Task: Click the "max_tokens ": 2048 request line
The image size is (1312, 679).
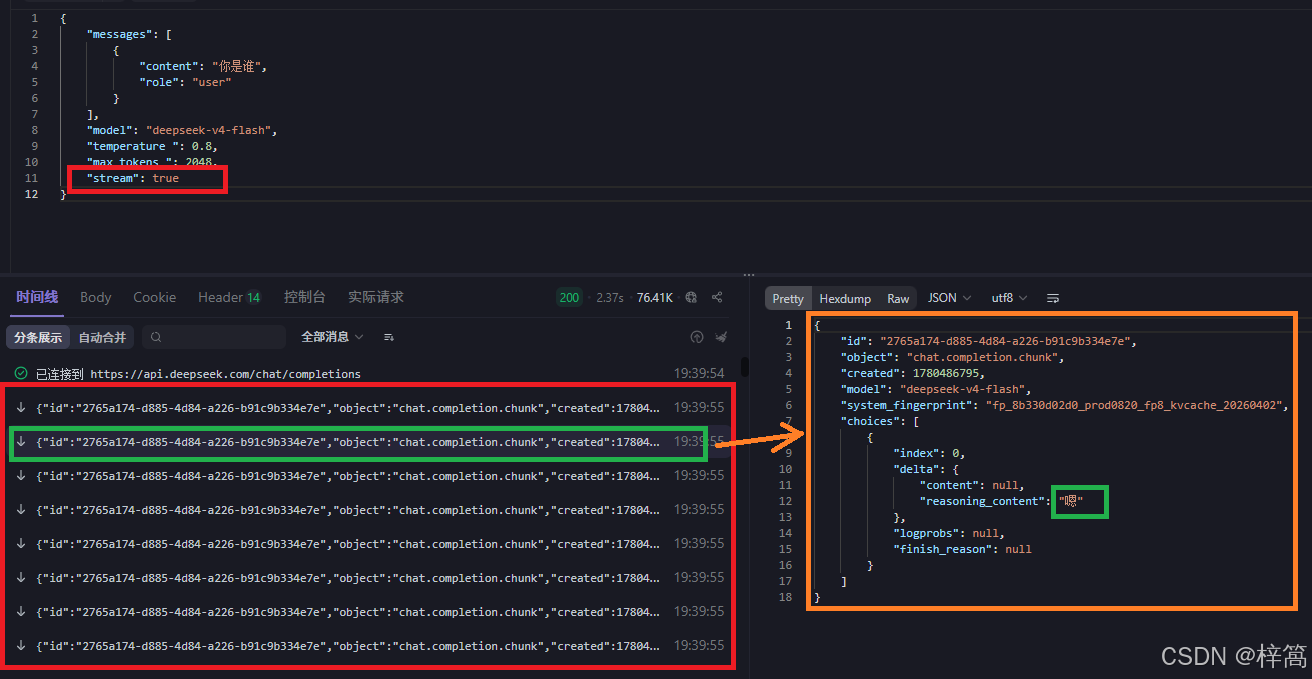Action: 152,162
